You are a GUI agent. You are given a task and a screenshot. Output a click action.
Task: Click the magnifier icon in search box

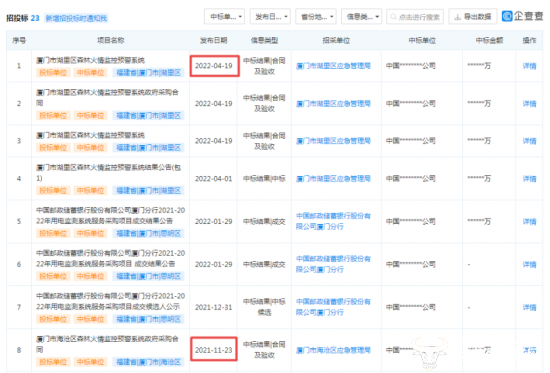393,16
